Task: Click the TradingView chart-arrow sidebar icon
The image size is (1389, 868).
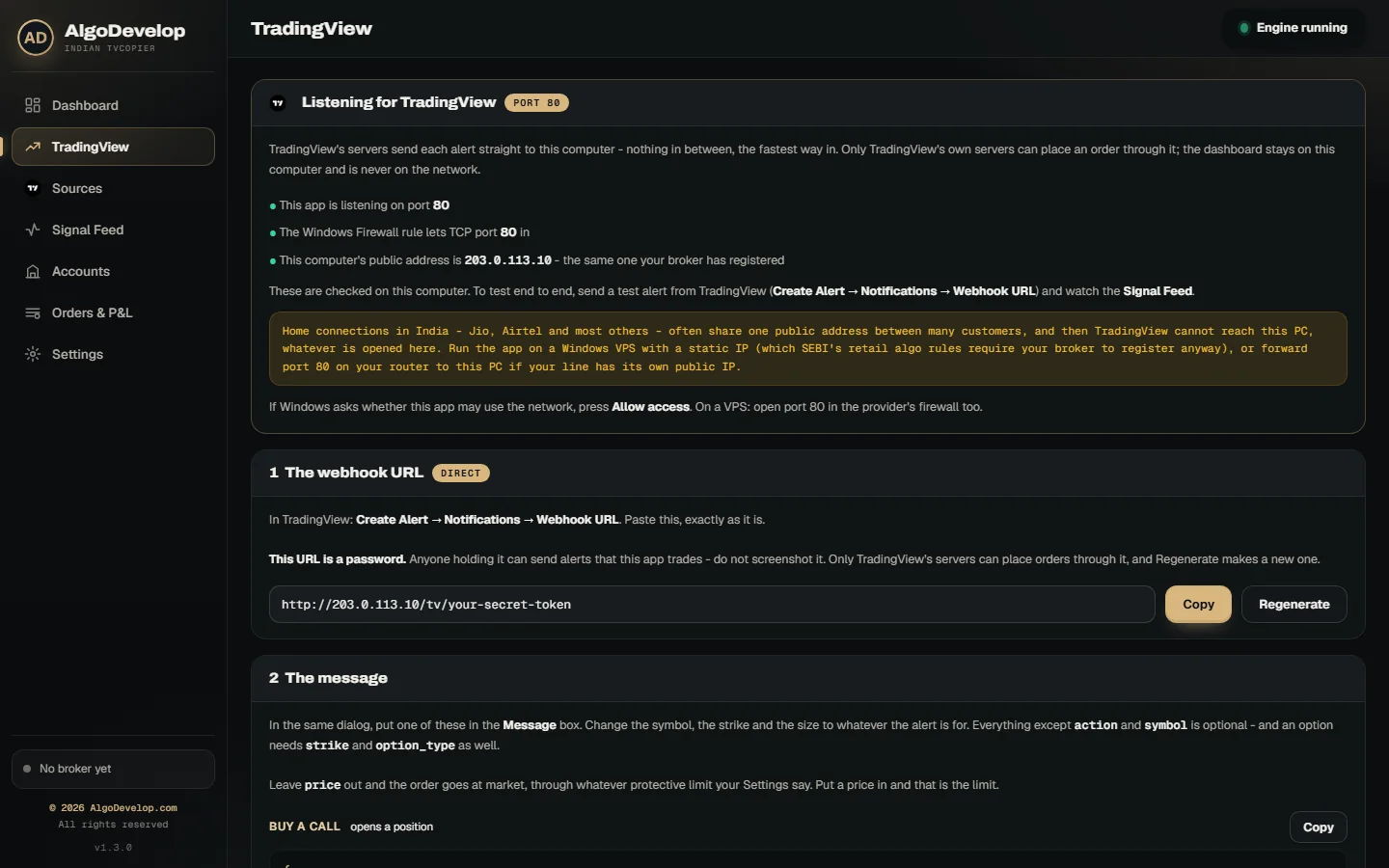Action: coord(33,147)
